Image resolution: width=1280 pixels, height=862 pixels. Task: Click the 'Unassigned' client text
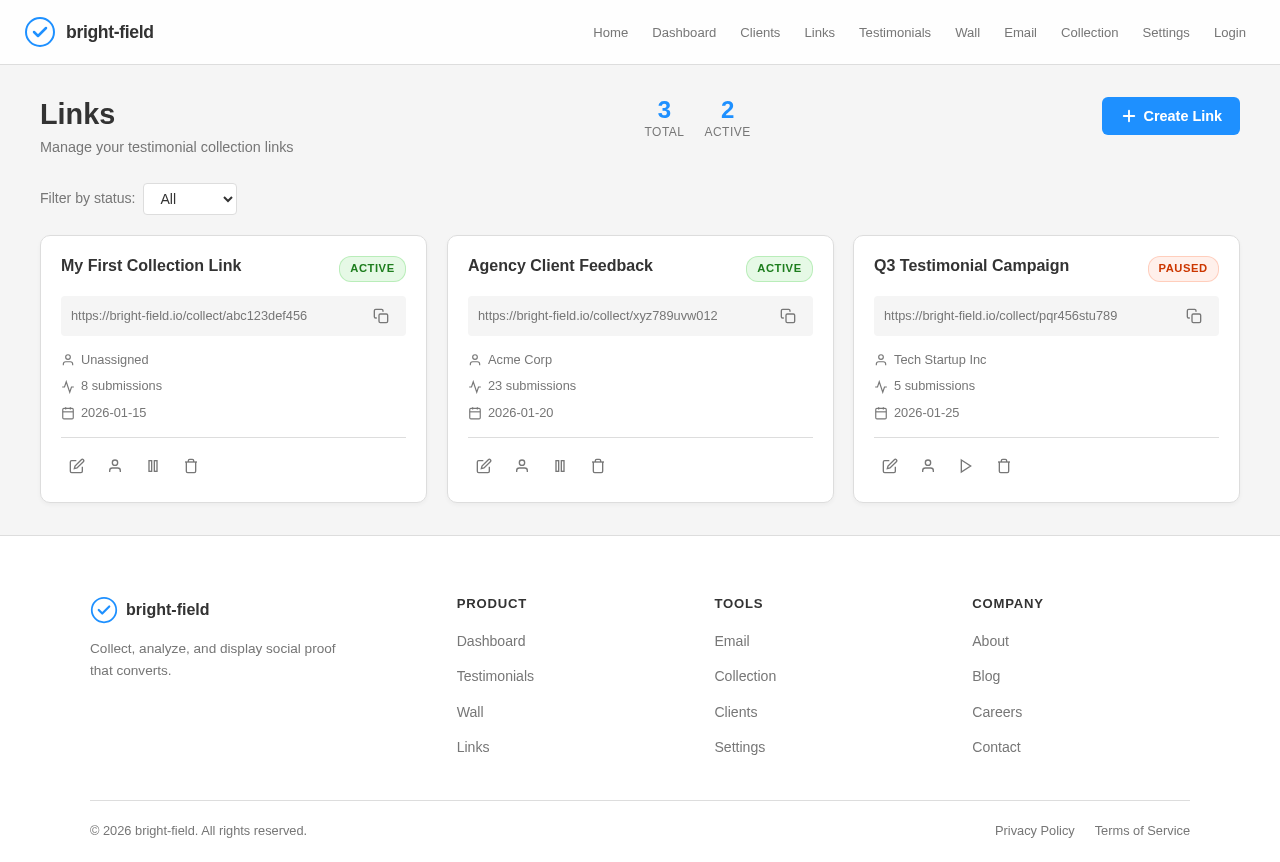(x=115, y=360)
